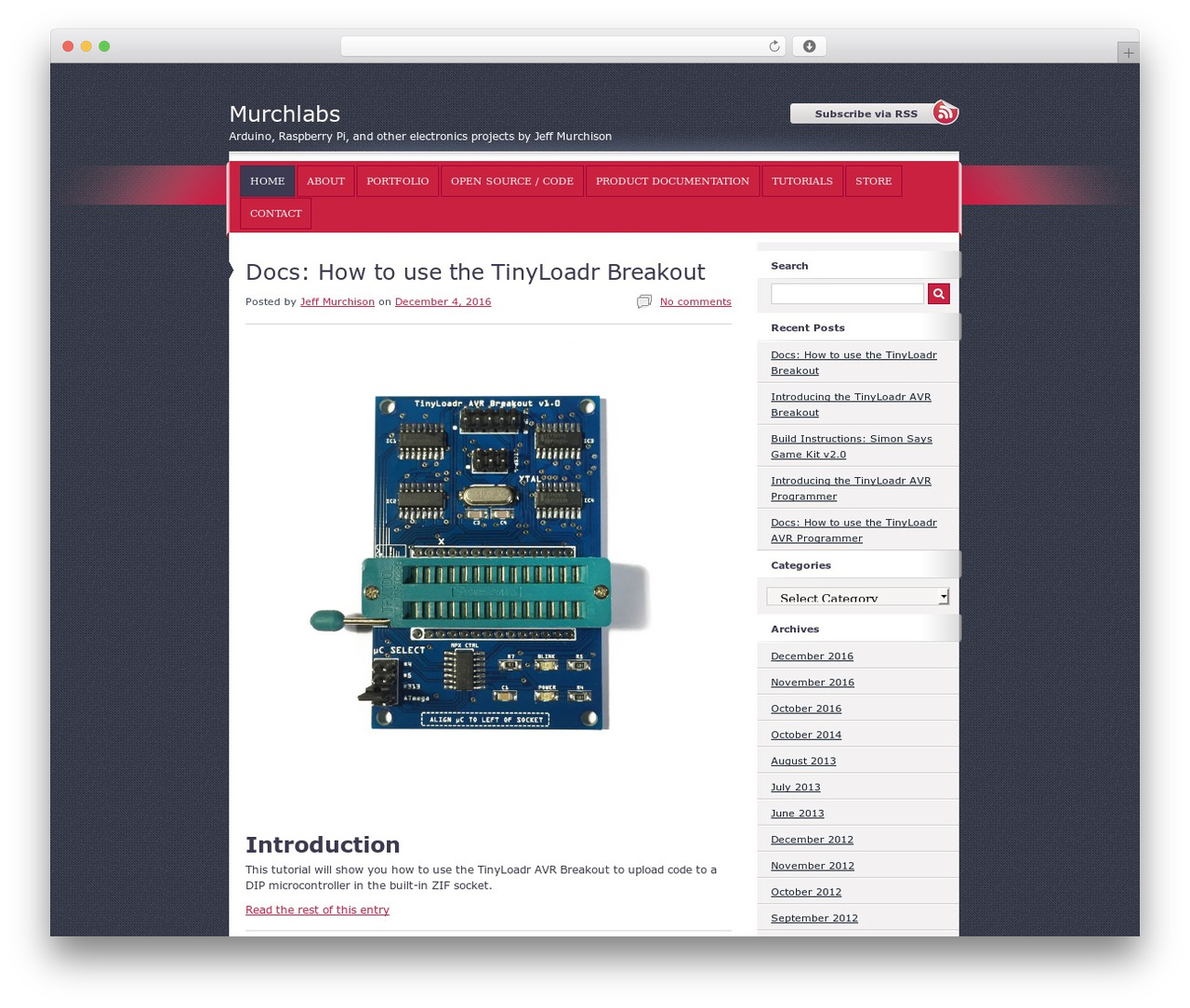Image resolution: width=1190 pixels, height=1008 pixels.
Task: Open a new browser tab with plus
Action: pyautogui.click(x=1128, y=53)
